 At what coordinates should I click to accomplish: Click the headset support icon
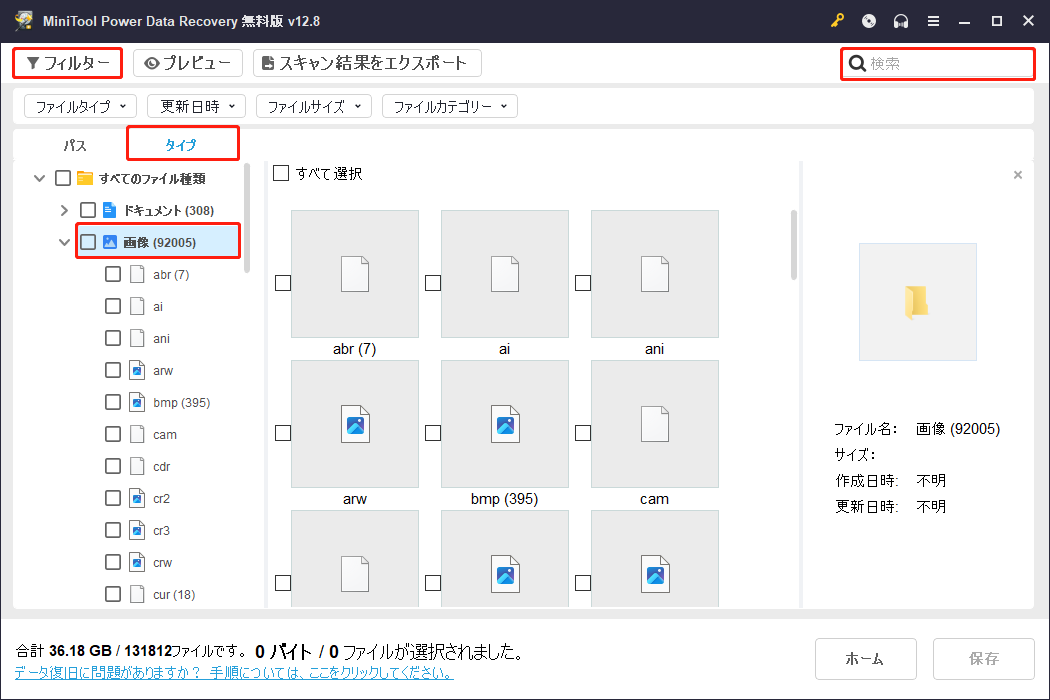coord(901,20)
